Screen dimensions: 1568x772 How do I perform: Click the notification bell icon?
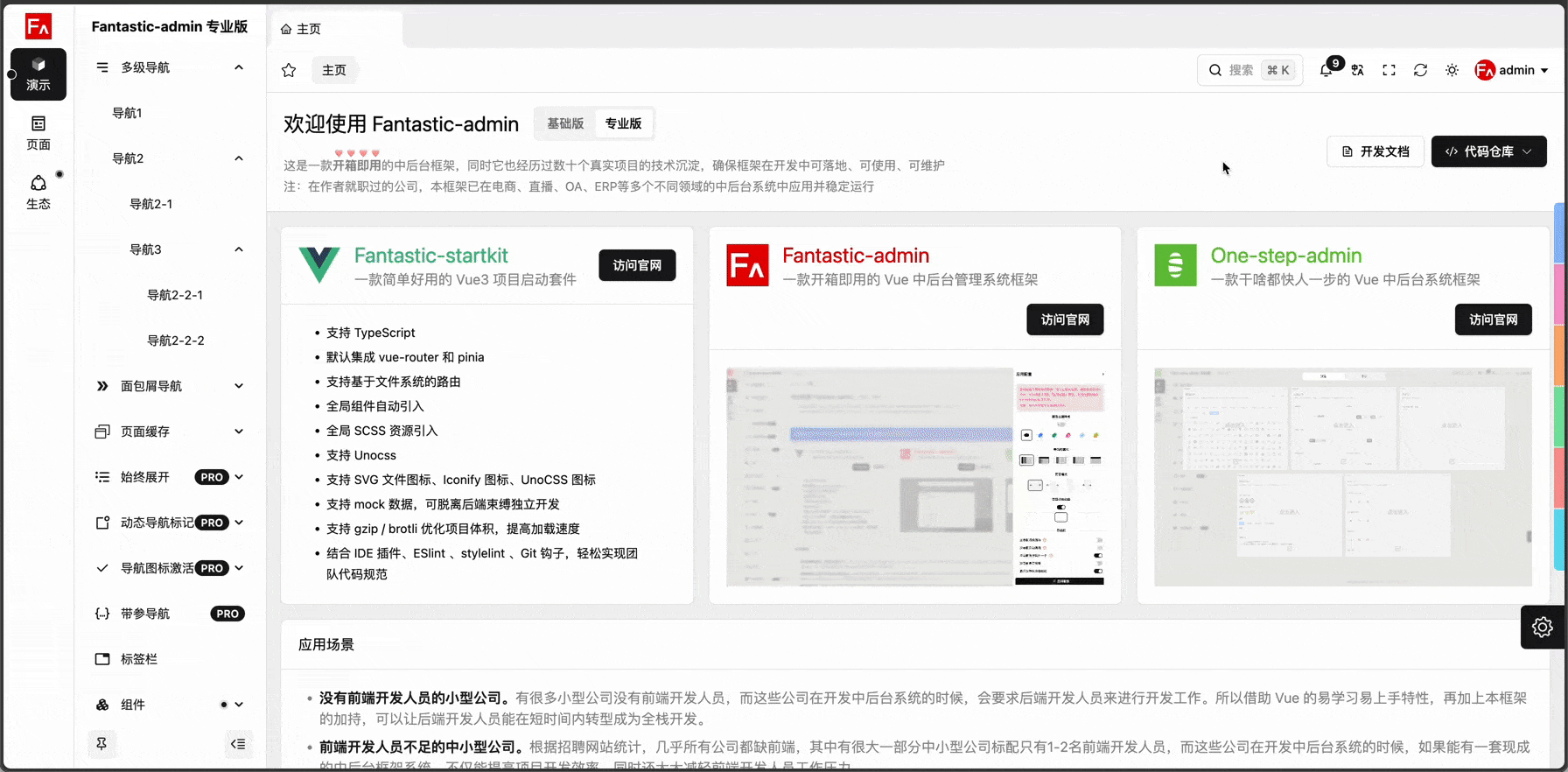[1326, 71]
